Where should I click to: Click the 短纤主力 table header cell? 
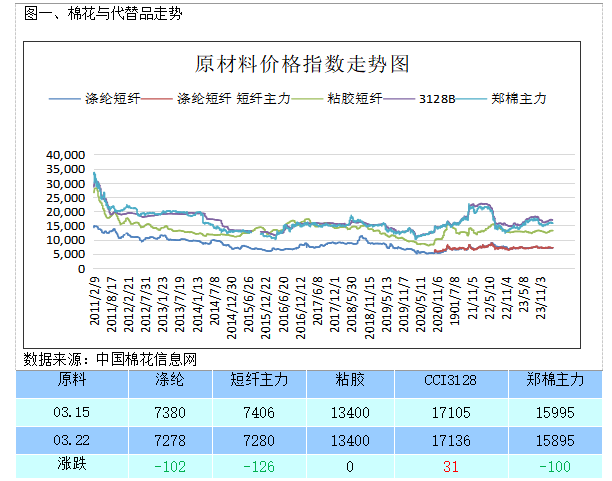click(259, 384)
